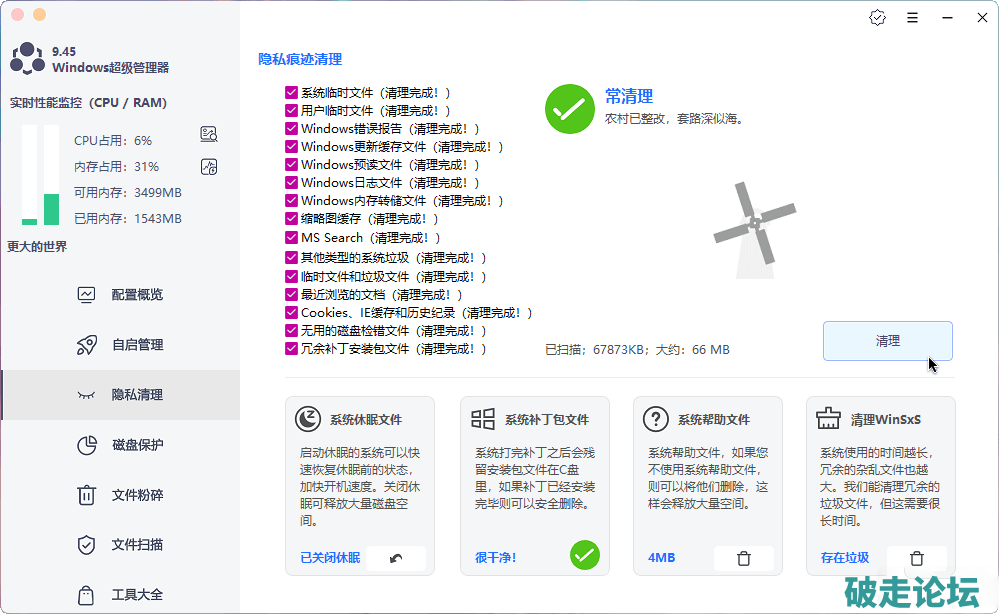Click the memory usage chart icon

click(x=209, y=166)
